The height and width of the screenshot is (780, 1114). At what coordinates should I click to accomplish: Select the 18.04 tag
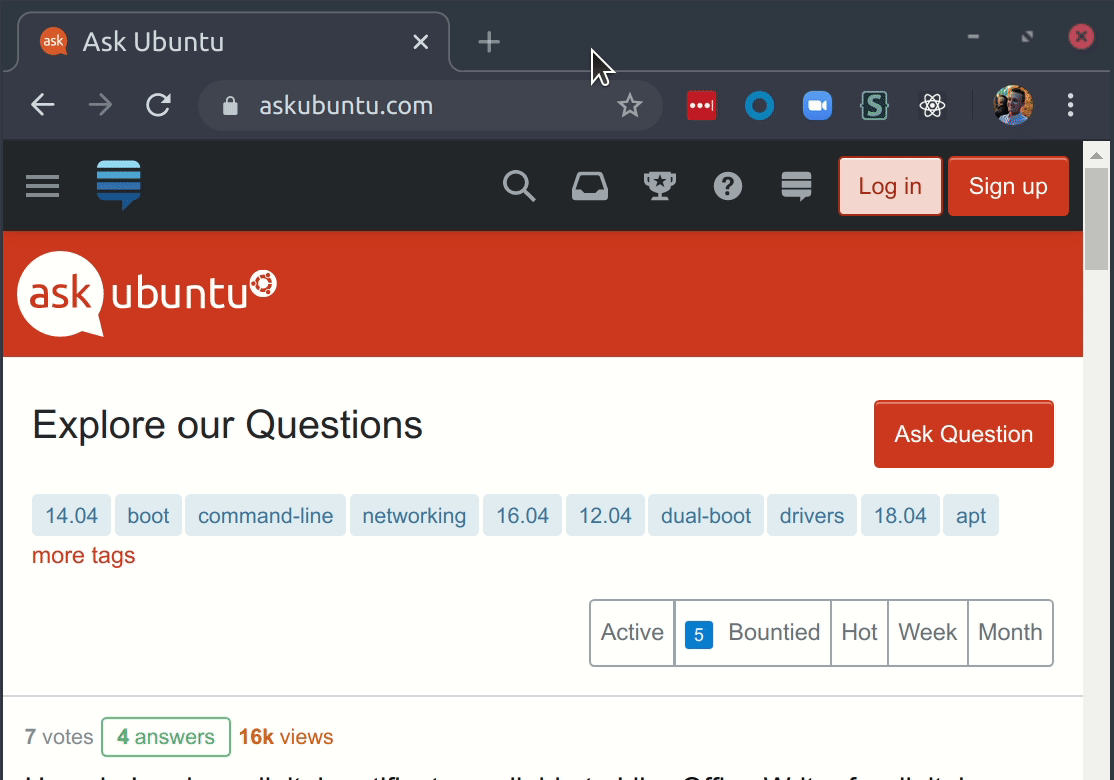point(900,515)
